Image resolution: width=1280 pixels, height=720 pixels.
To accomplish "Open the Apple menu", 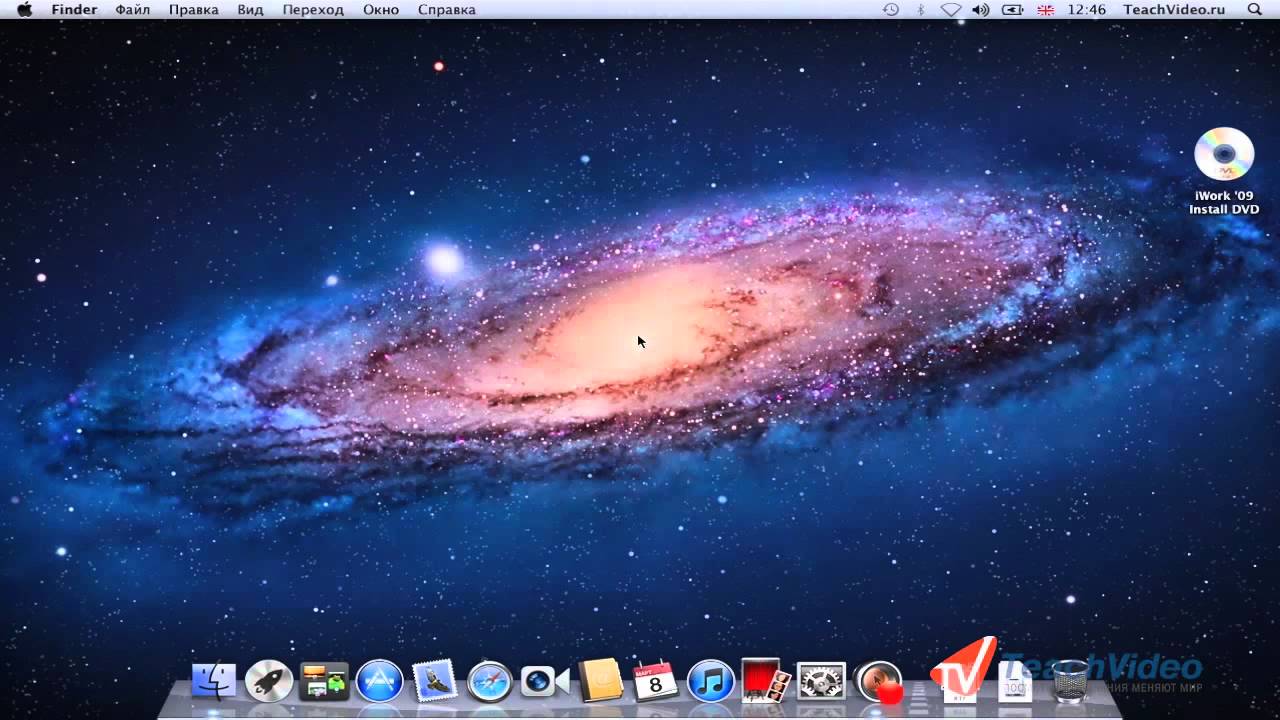I will (x=24, y=9).
